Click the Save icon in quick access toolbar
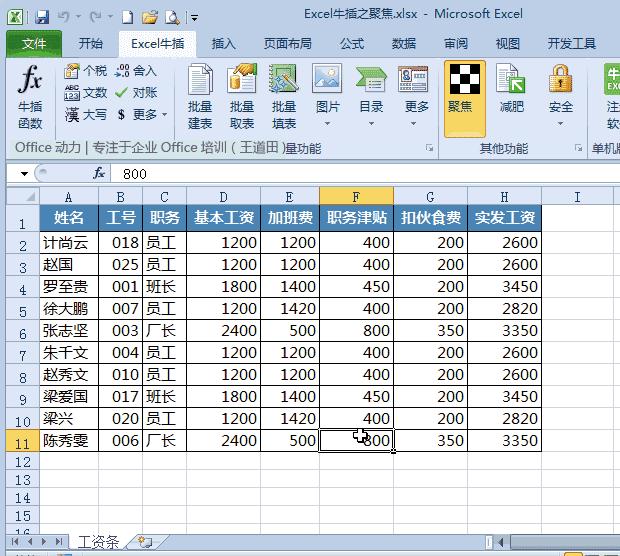This screenshot has height=556, width=620. 42,17
